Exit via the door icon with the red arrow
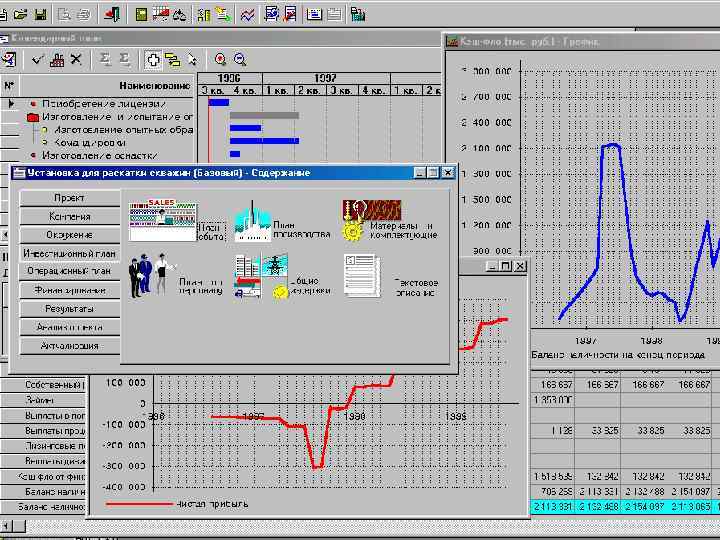 pyautogui.click(x=112, y=15)
